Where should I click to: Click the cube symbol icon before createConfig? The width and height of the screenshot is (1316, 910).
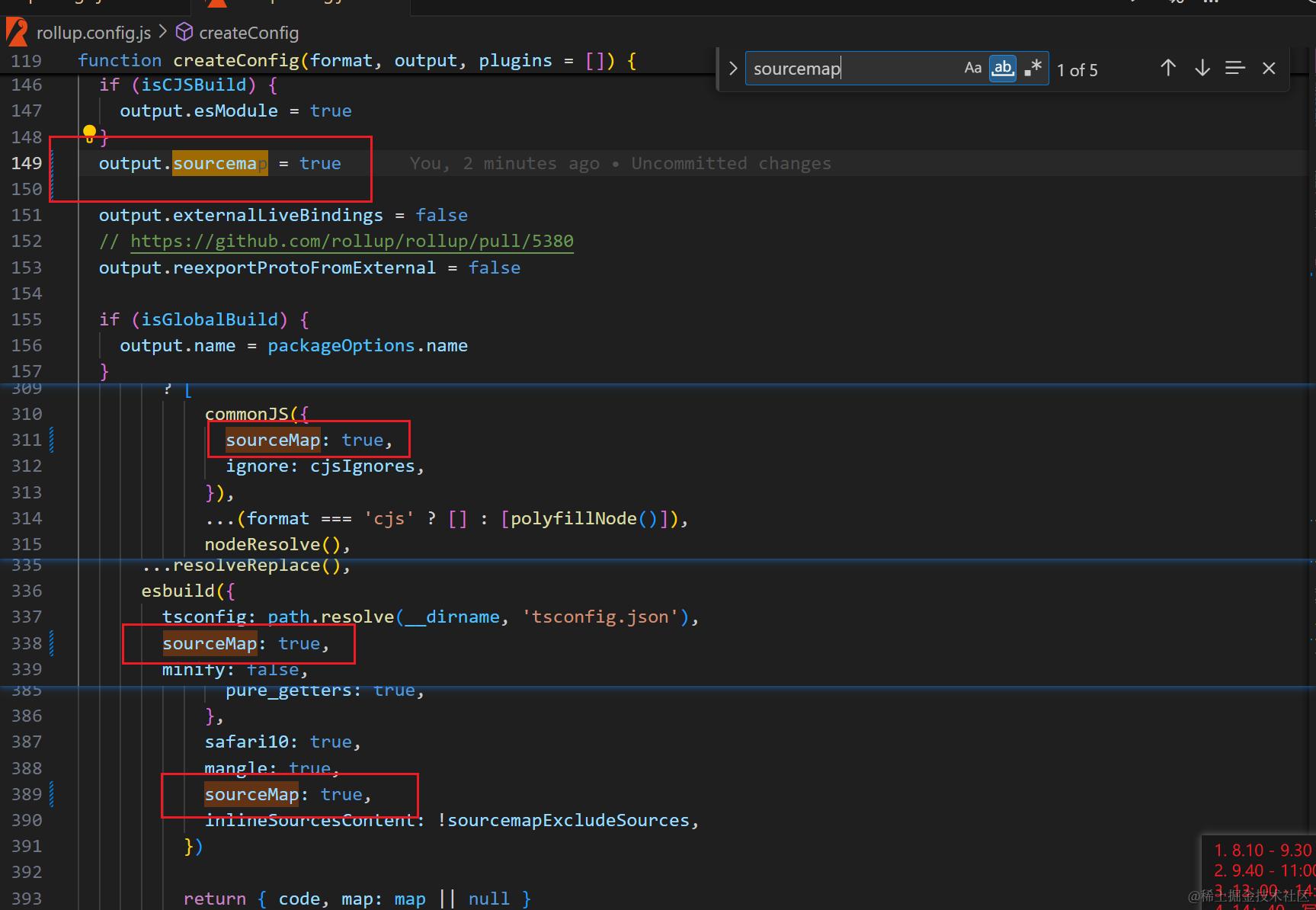[x=184, y=32]
